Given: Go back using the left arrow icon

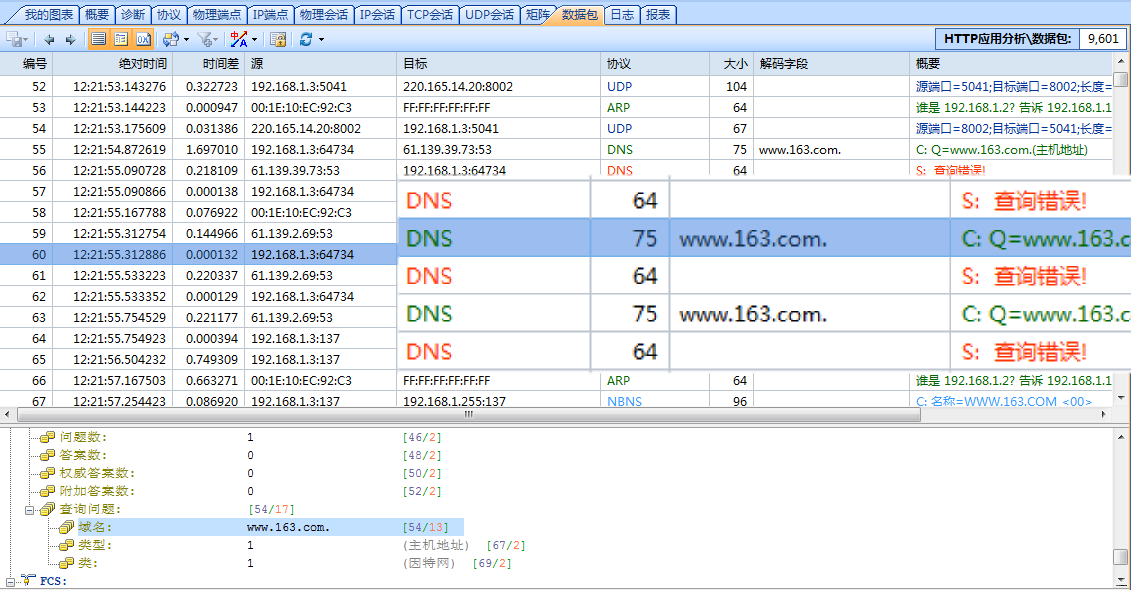Looking at the screenshot, I should coord(48,38).
